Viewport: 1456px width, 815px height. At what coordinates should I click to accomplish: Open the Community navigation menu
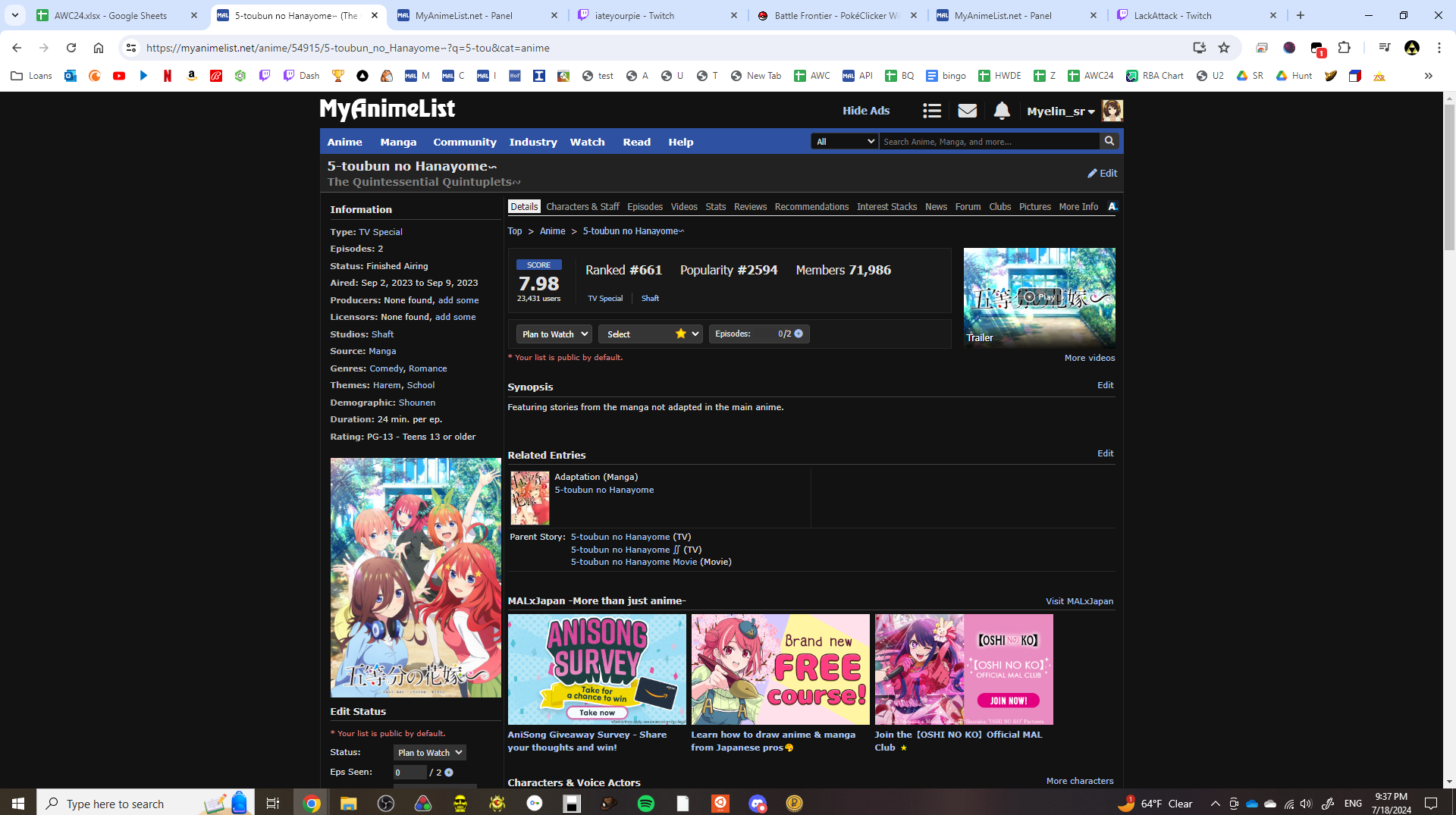tap(465, 142)
